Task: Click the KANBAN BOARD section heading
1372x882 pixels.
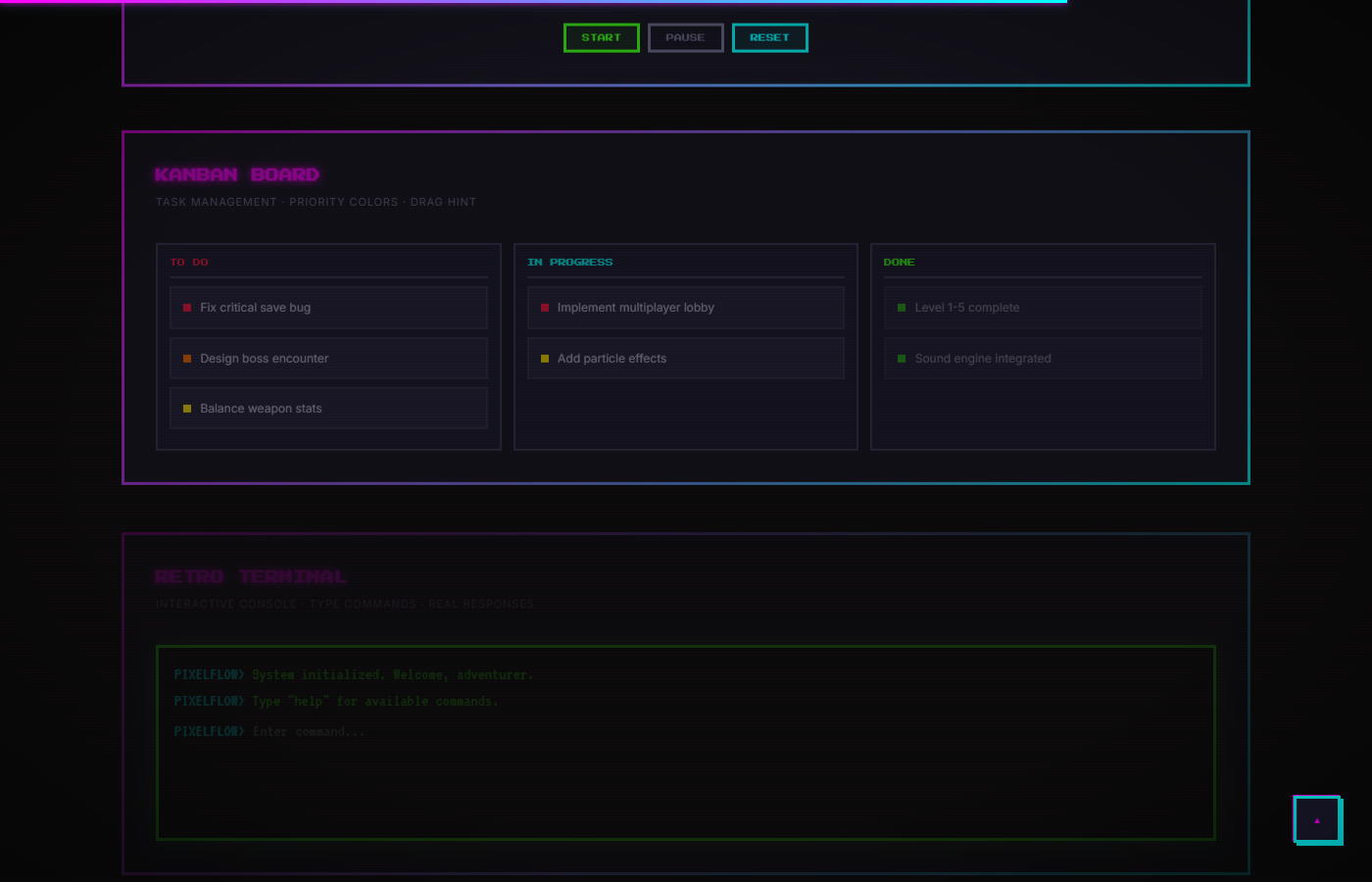Action: (237, 175)
